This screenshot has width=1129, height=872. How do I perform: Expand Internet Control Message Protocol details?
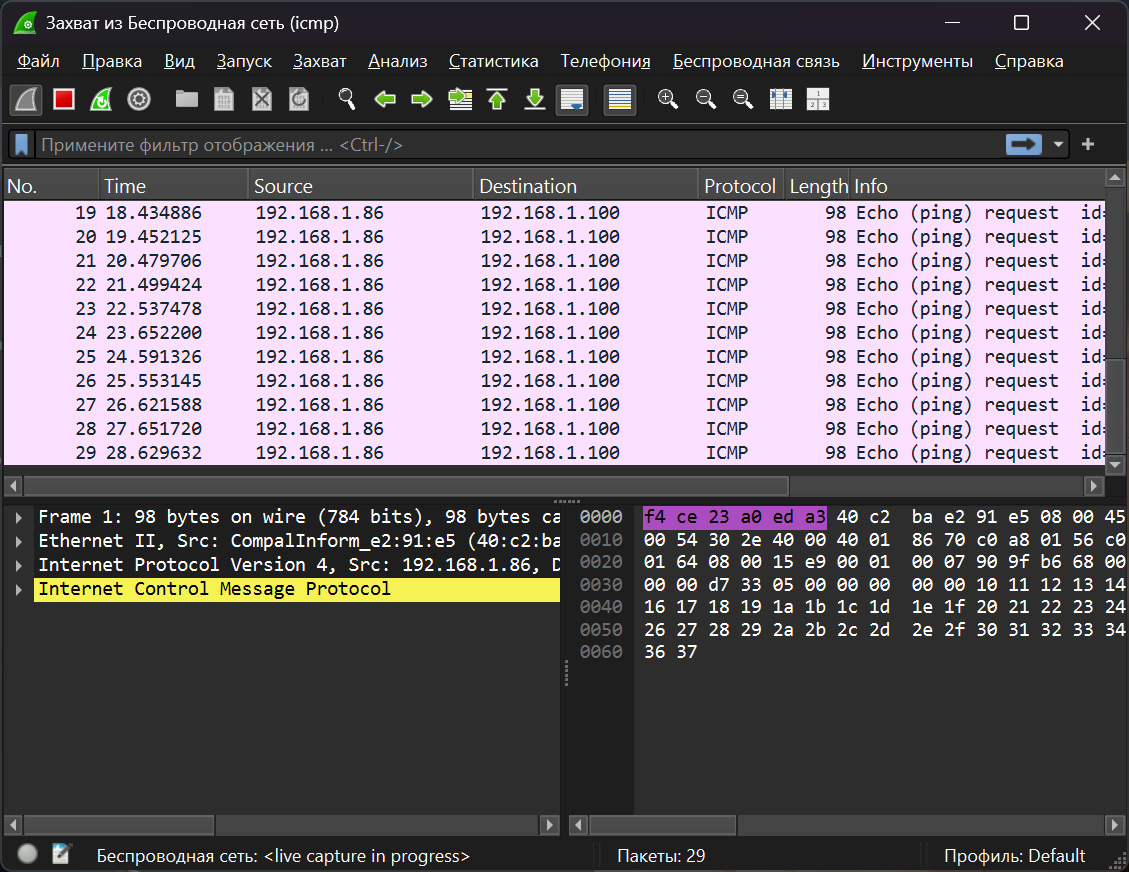(x=19, y=589)
